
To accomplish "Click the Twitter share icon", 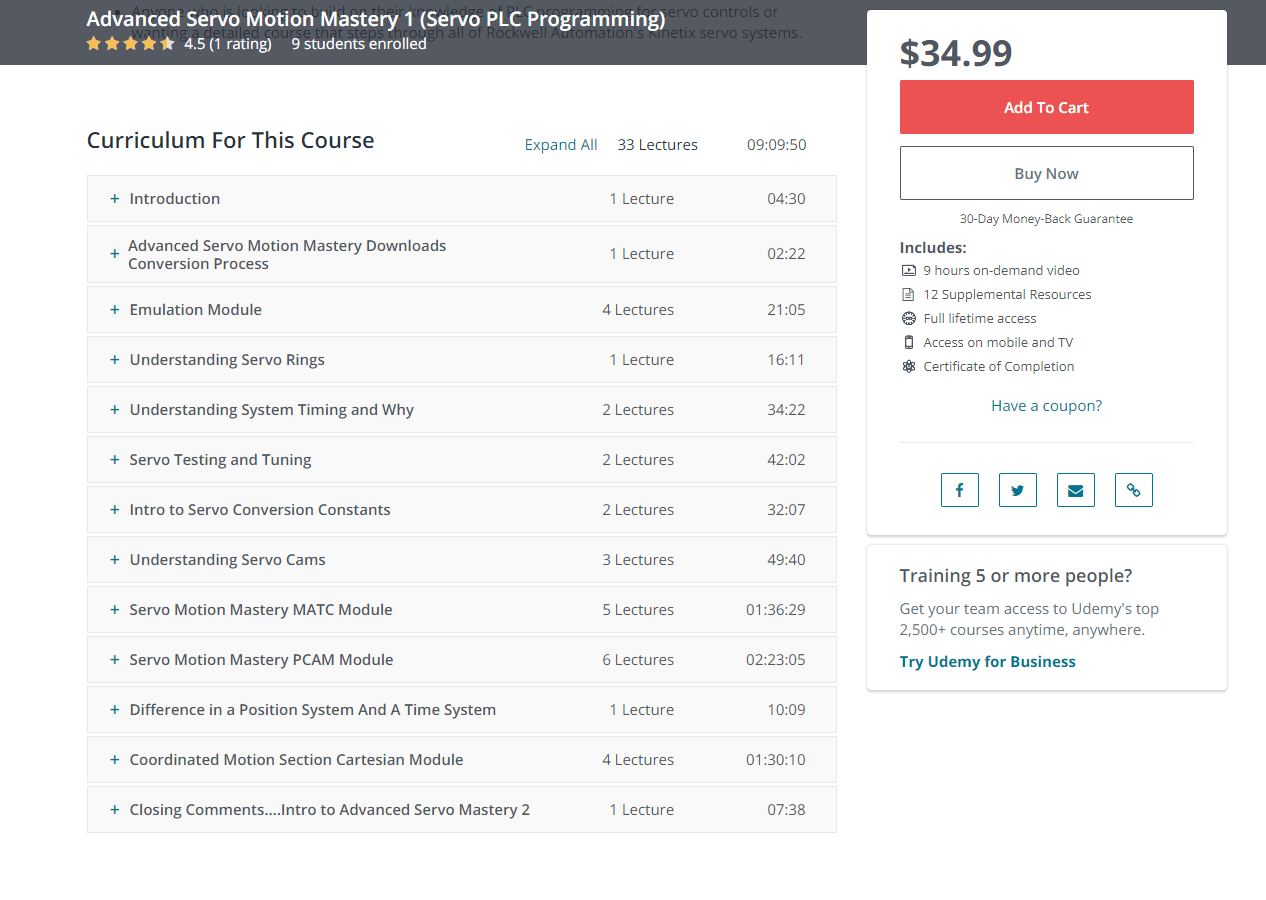I will 1017,490.
